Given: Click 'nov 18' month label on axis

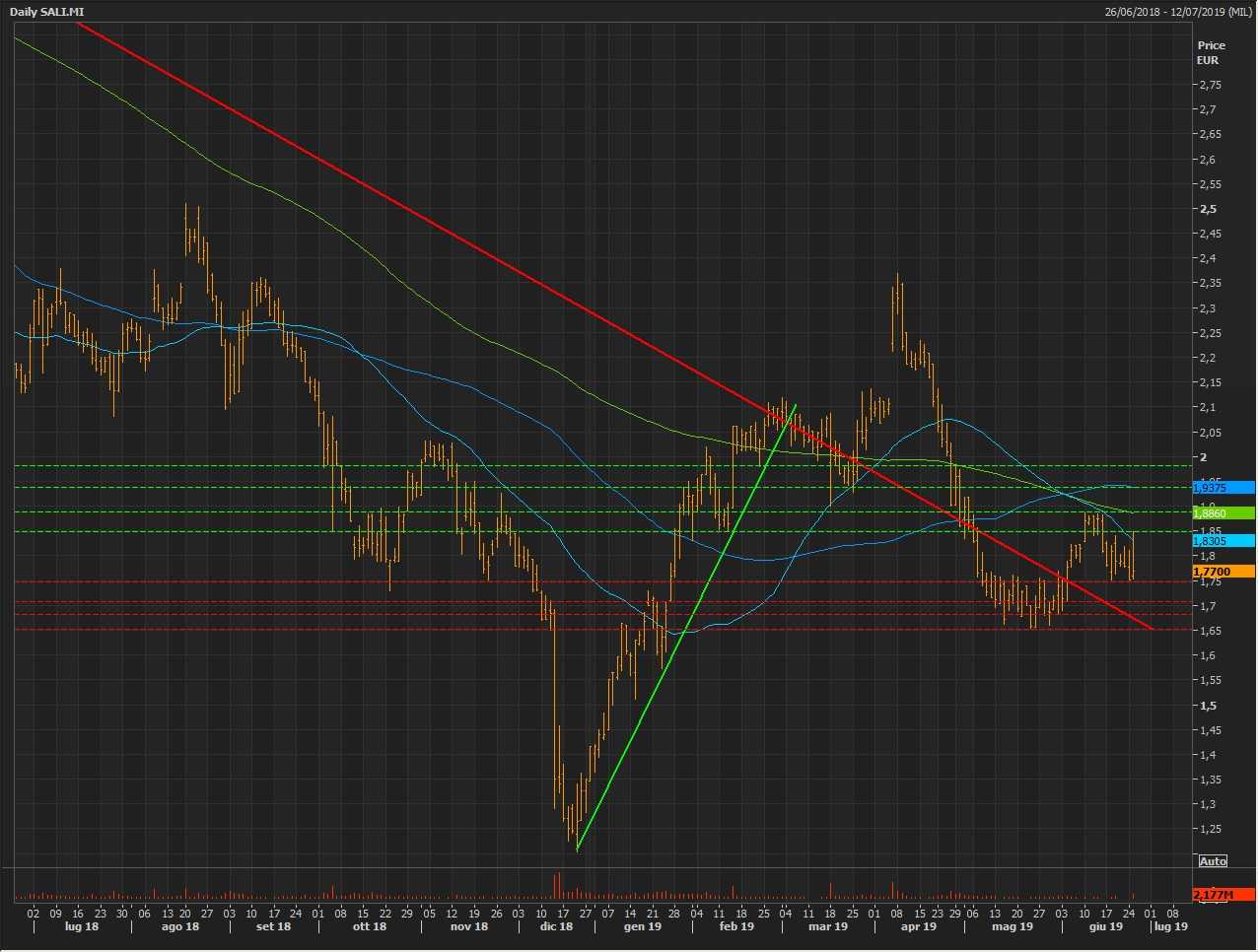Looking at the screenshot, I should click(469, 926).
